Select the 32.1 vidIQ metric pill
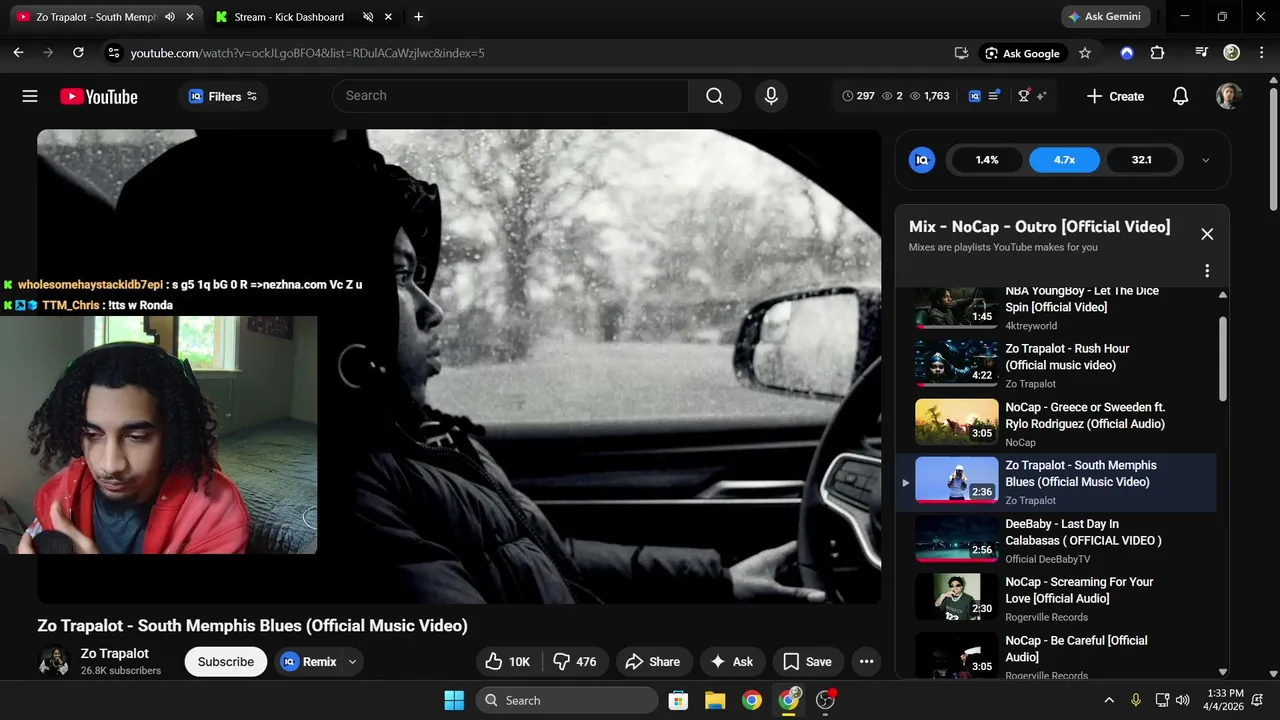This screenshot has width=1280, height=720. [x=1141, y=160]
